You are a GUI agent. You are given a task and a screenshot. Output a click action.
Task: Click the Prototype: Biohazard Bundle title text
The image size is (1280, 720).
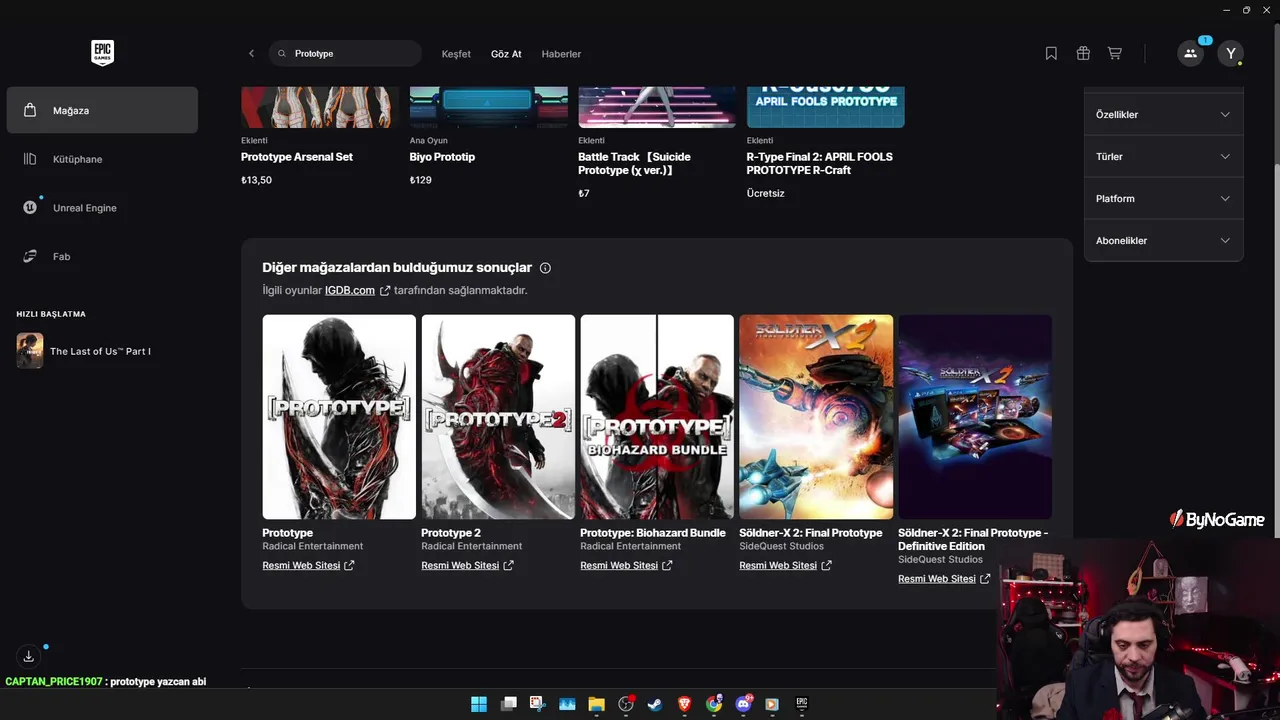653,533
